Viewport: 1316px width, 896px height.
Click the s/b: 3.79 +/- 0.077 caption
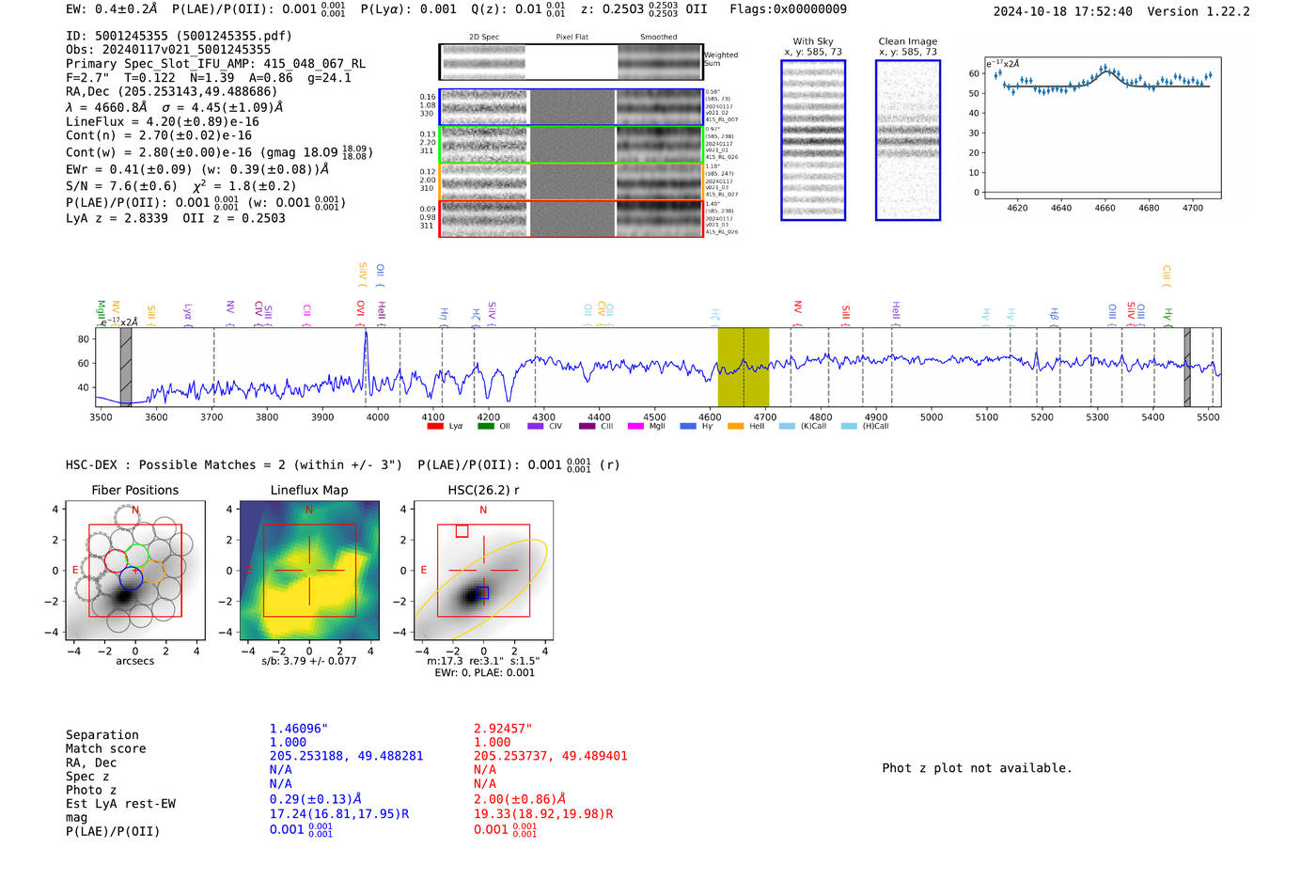(309, 661)
